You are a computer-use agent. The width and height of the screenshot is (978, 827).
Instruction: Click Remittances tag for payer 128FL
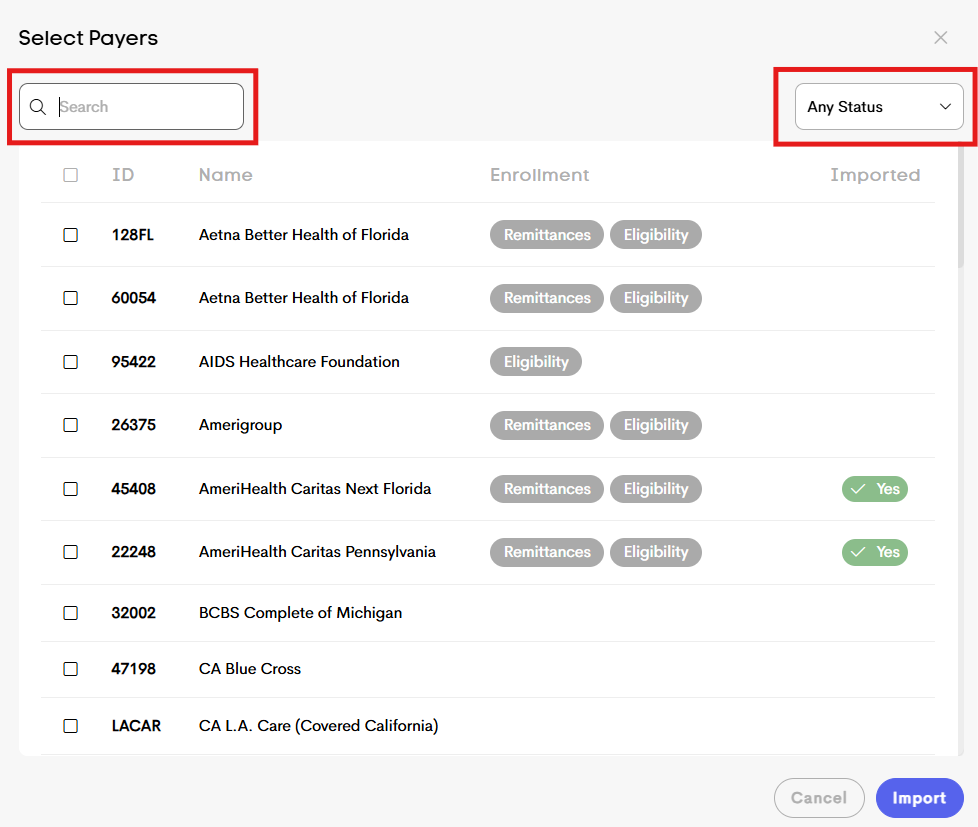click(x=547, y=235)
